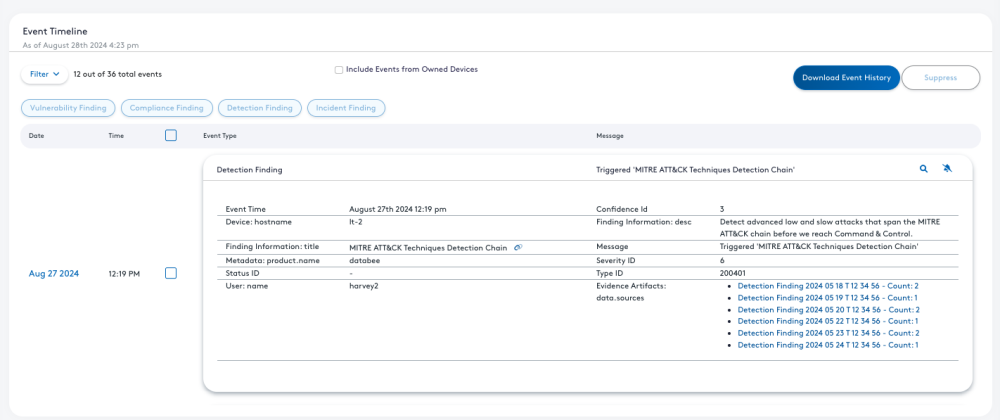Open Detection Finding 2024 05 20 evidence link

pyautogui.click(x=828, y=309)
